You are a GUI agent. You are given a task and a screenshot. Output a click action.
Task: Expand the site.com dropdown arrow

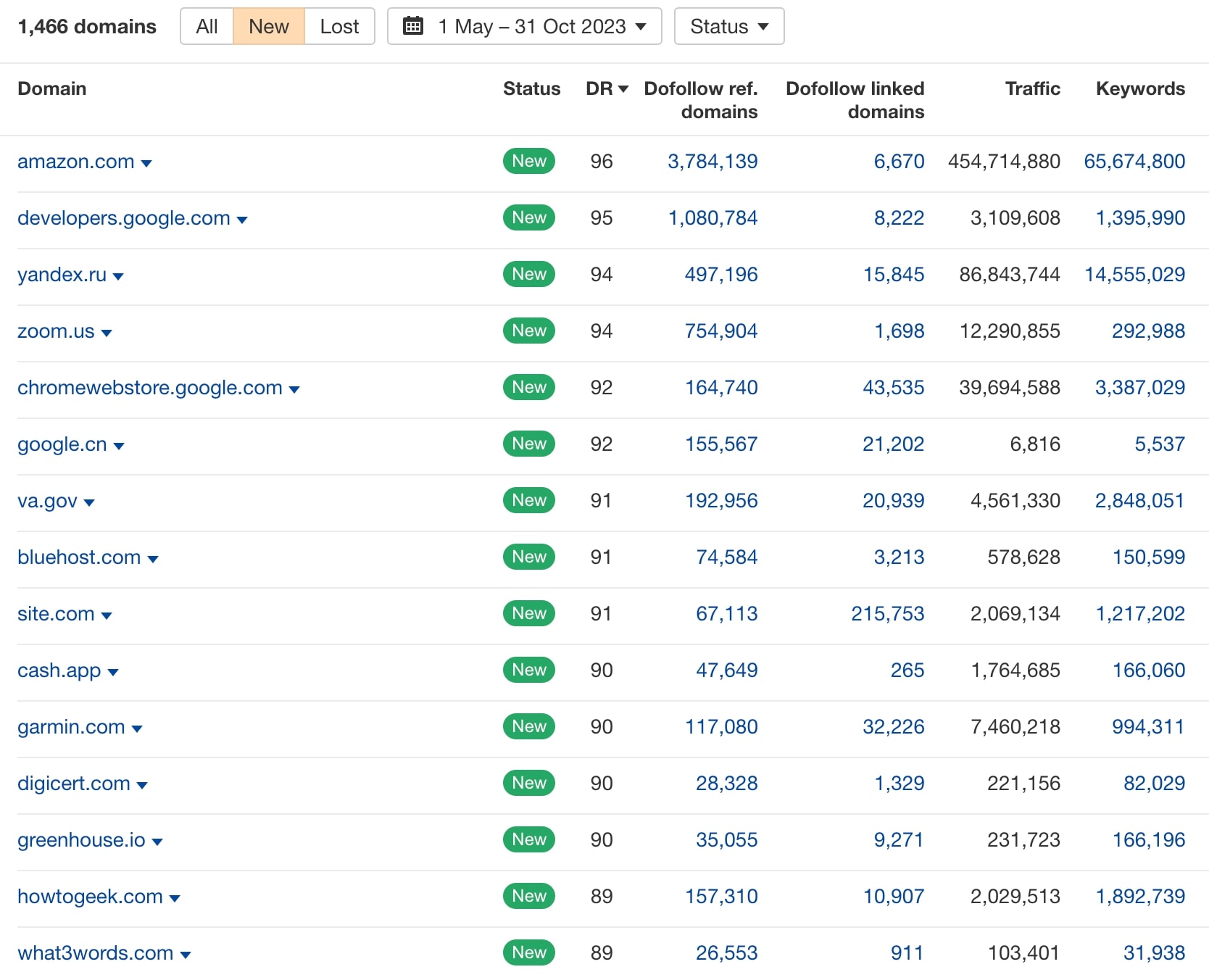point(107,616)
